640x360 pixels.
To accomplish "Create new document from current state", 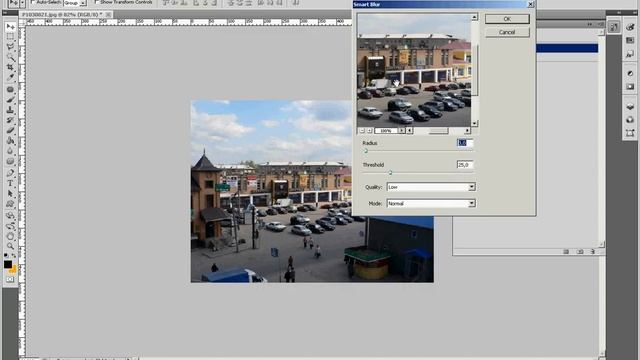I will pyautogui.click(x=566, y=251).
